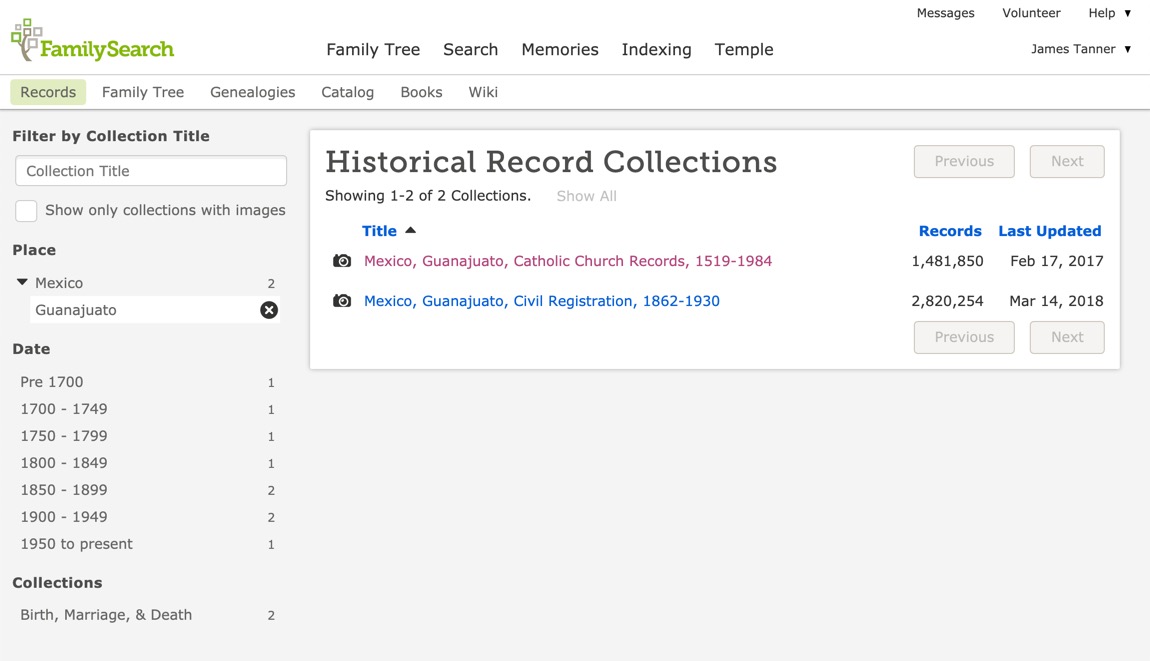Filter by 1750 - 1799 date range

64,436
